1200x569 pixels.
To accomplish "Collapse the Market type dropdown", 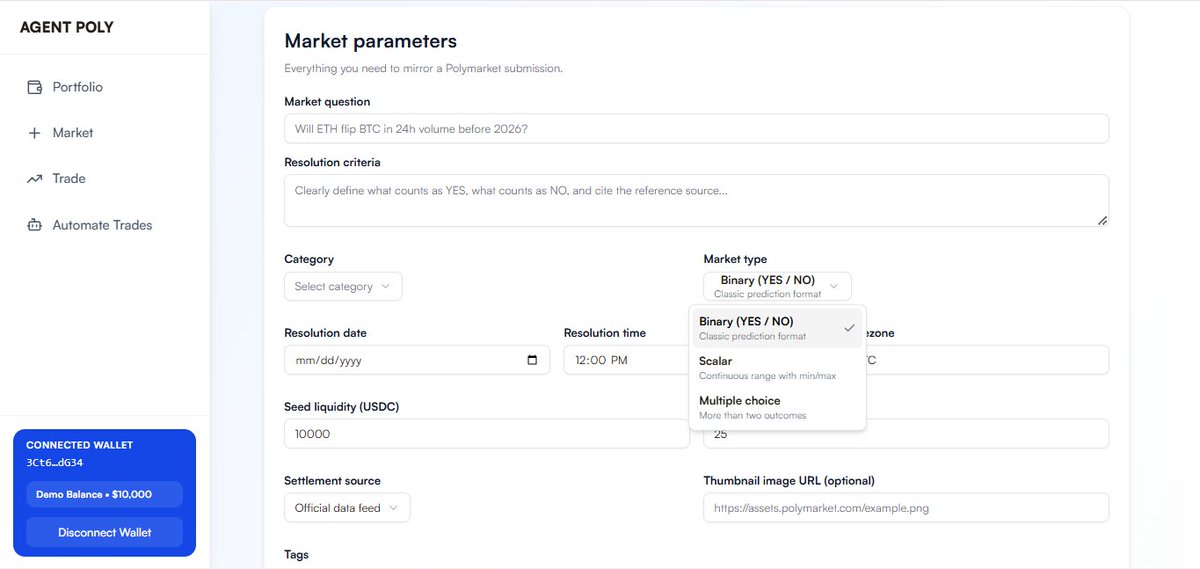I will pyautogui.click(x=777, y=286).
